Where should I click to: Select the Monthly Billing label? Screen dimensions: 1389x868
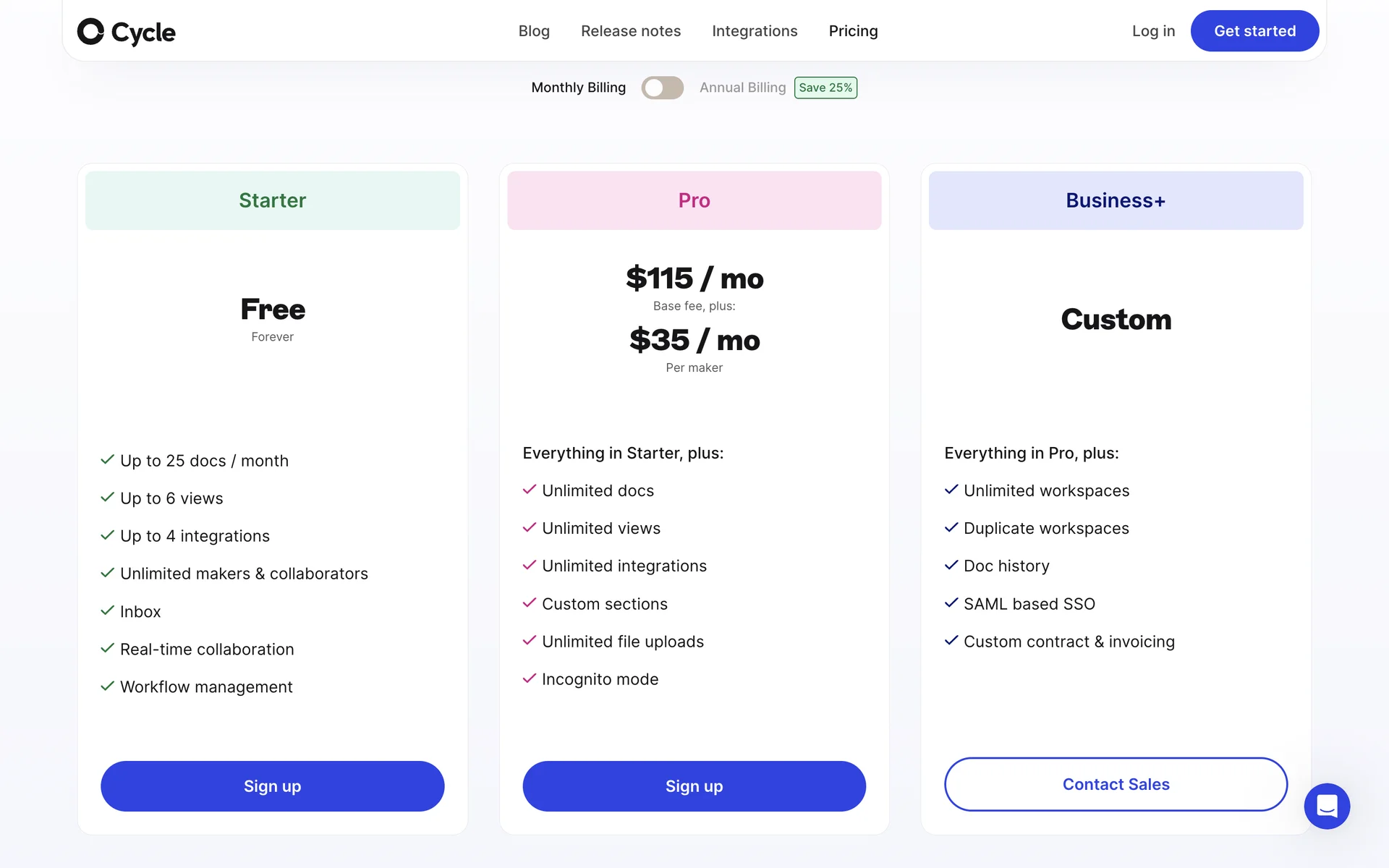[578, 88]
